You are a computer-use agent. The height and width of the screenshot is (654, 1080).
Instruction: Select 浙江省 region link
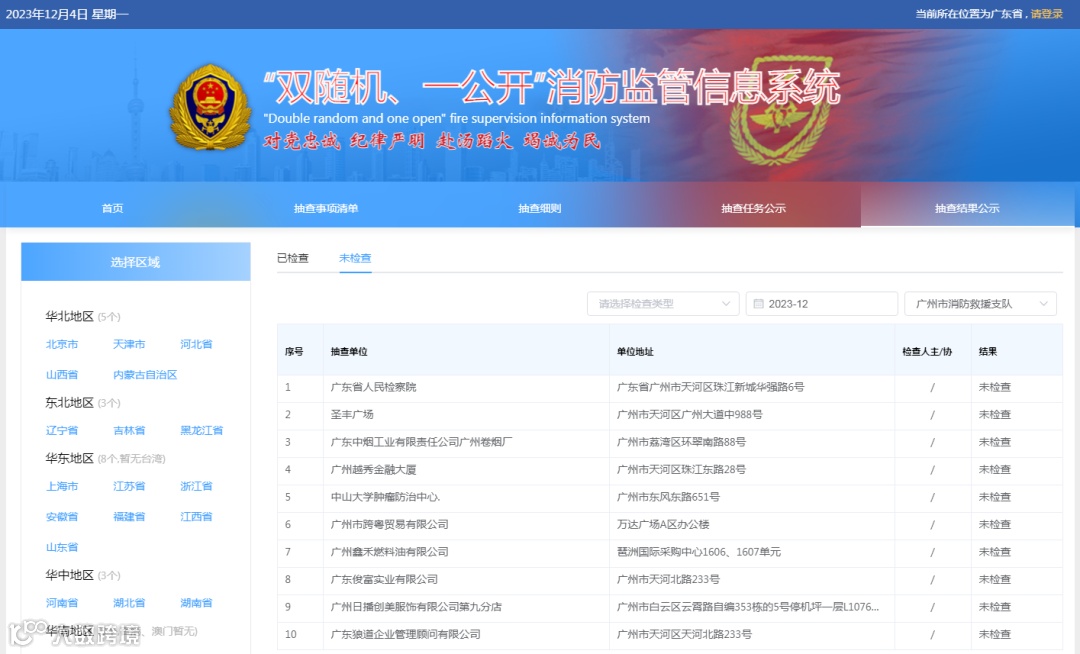pos(196,486)
